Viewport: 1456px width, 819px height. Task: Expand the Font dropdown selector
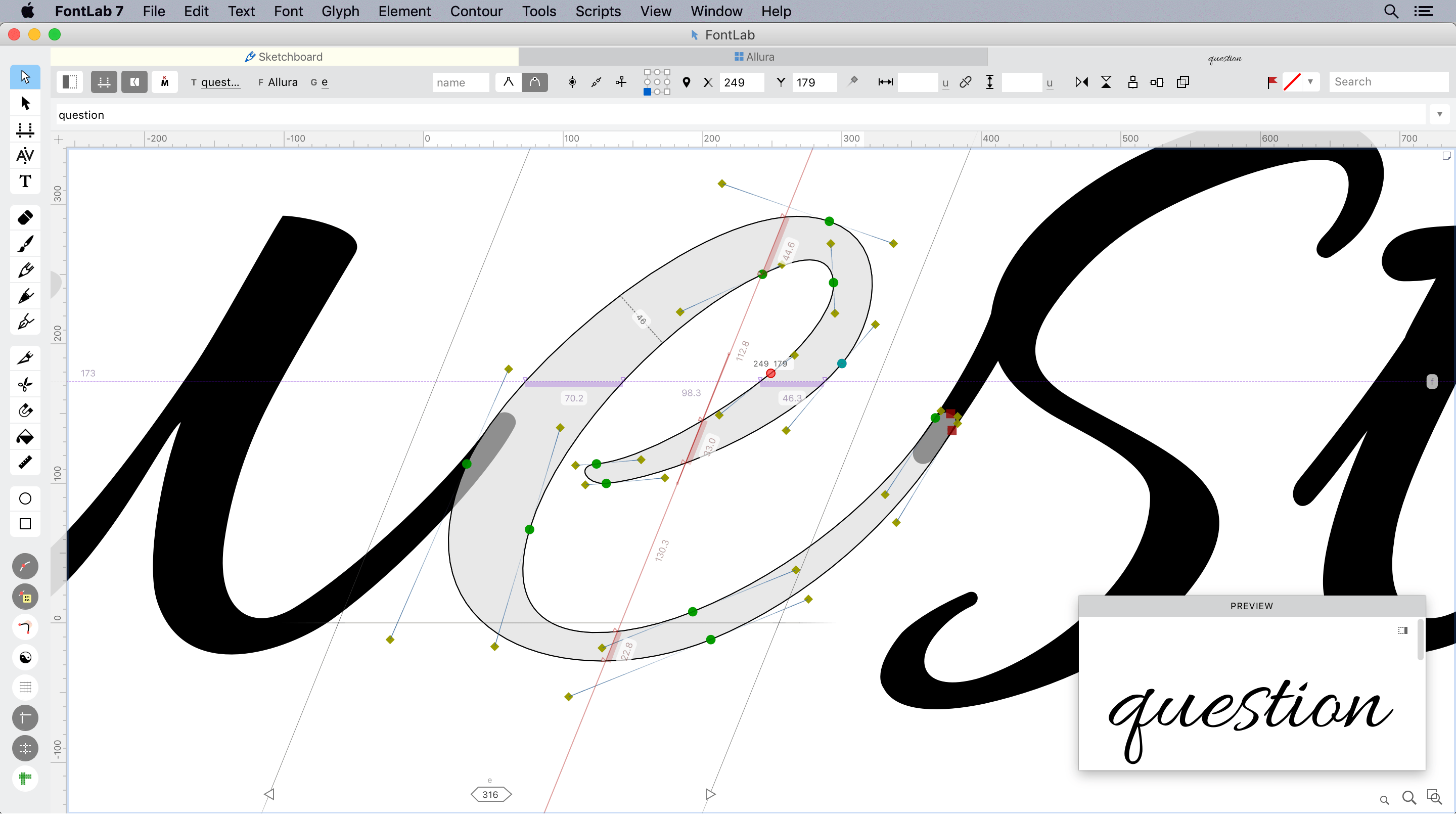pos(282,82)
